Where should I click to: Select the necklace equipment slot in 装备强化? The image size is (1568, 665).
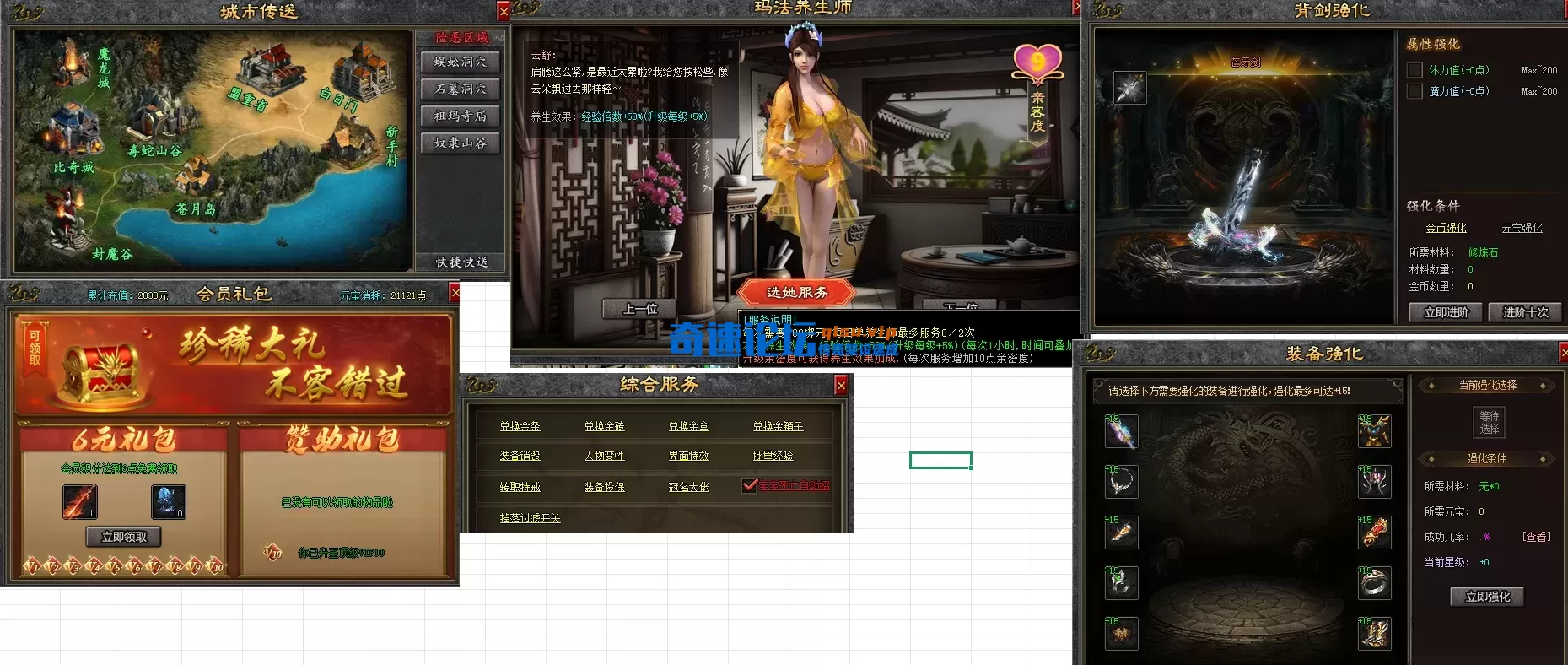click(x=1122, y=482)
